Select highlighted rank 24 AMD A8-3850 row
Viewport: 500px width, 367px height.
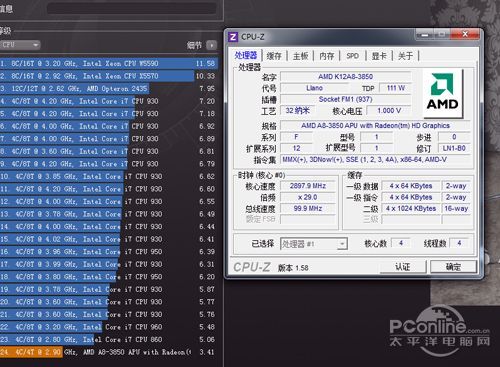[x=109, y=352]
